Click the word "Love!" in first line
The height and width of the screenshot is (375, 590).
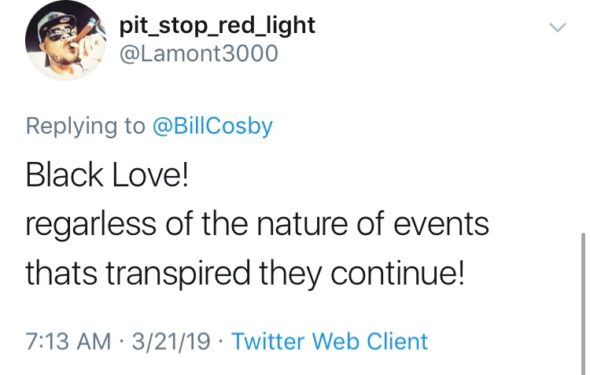150,176
